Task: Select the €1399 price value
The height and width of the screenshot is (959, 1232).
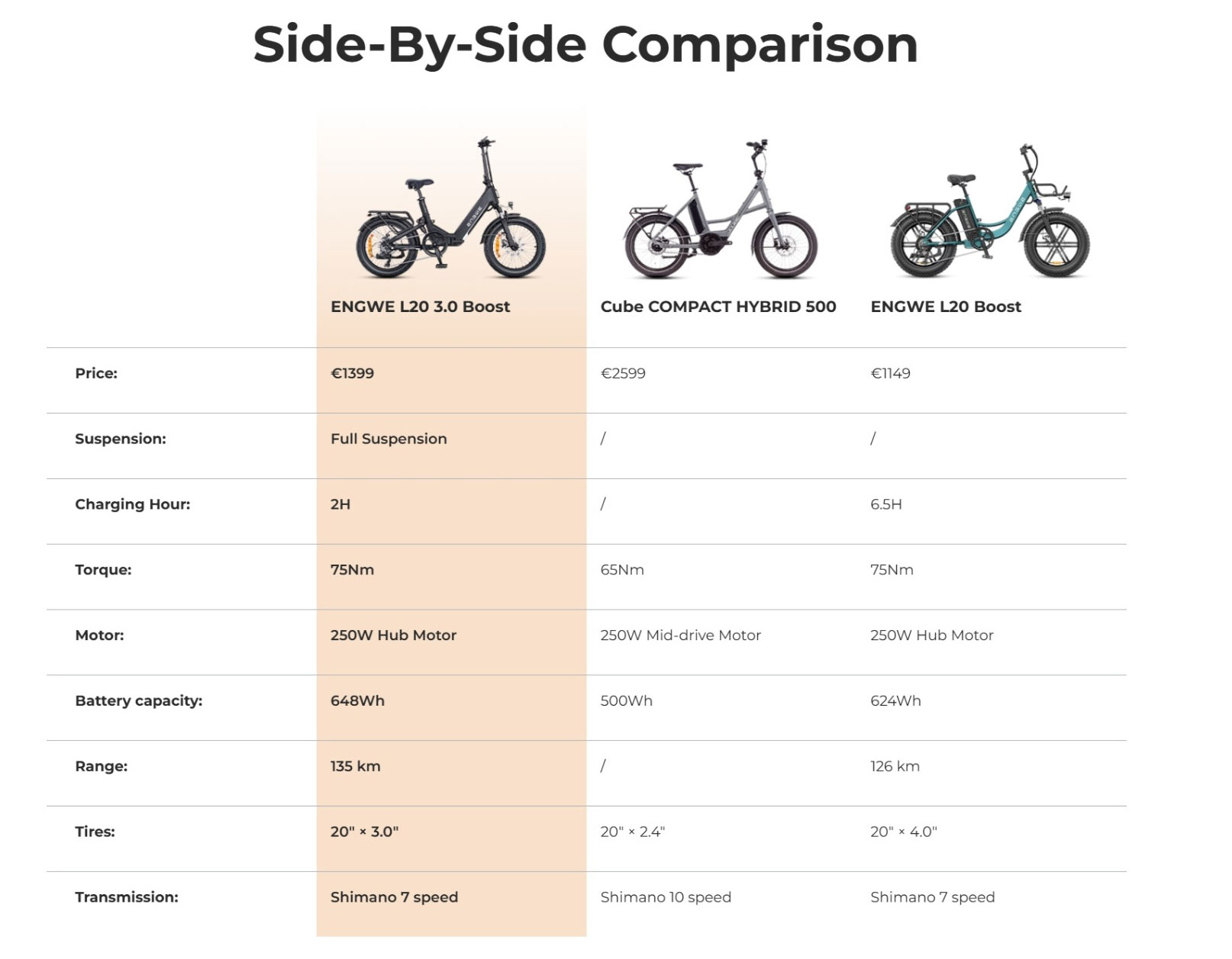Action: pos(352,373)
